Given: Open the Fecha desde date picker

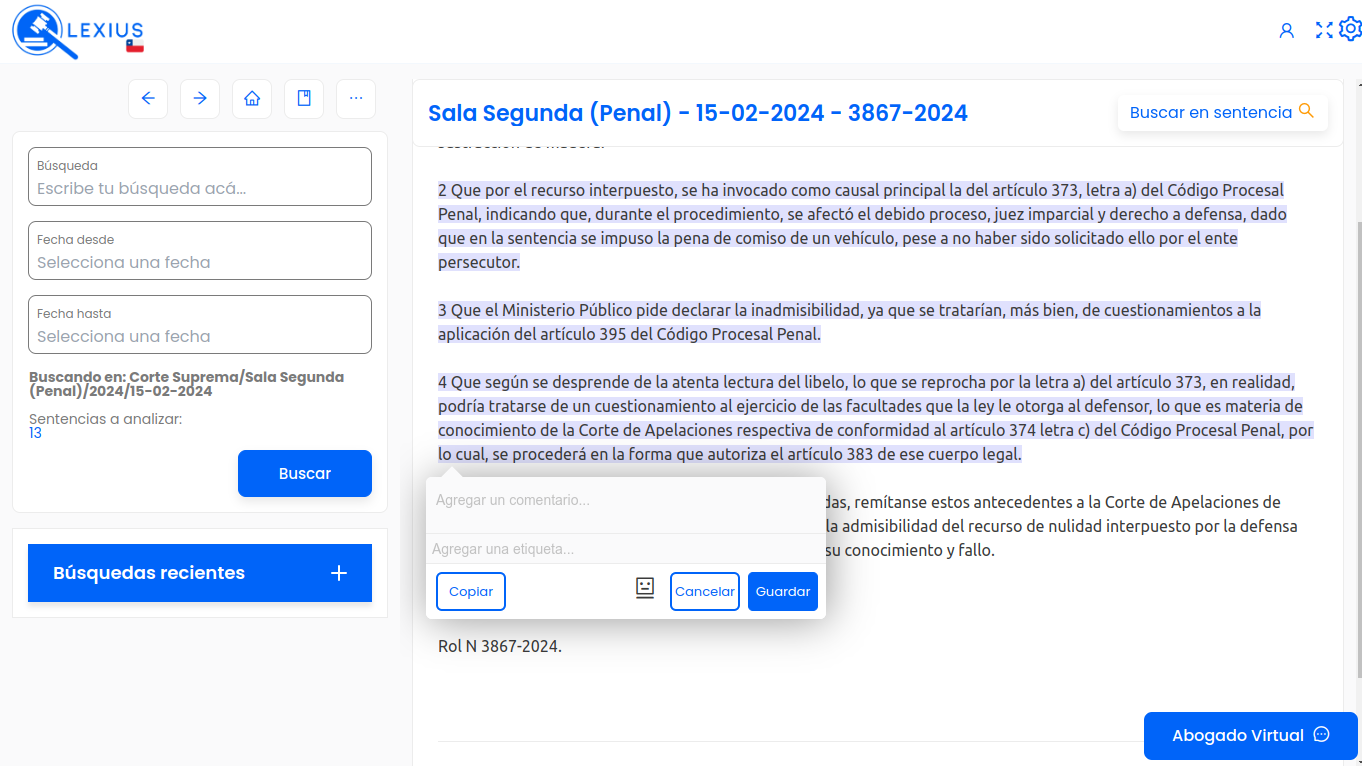Looking at the screenshot, I should [x=200, y=251].
